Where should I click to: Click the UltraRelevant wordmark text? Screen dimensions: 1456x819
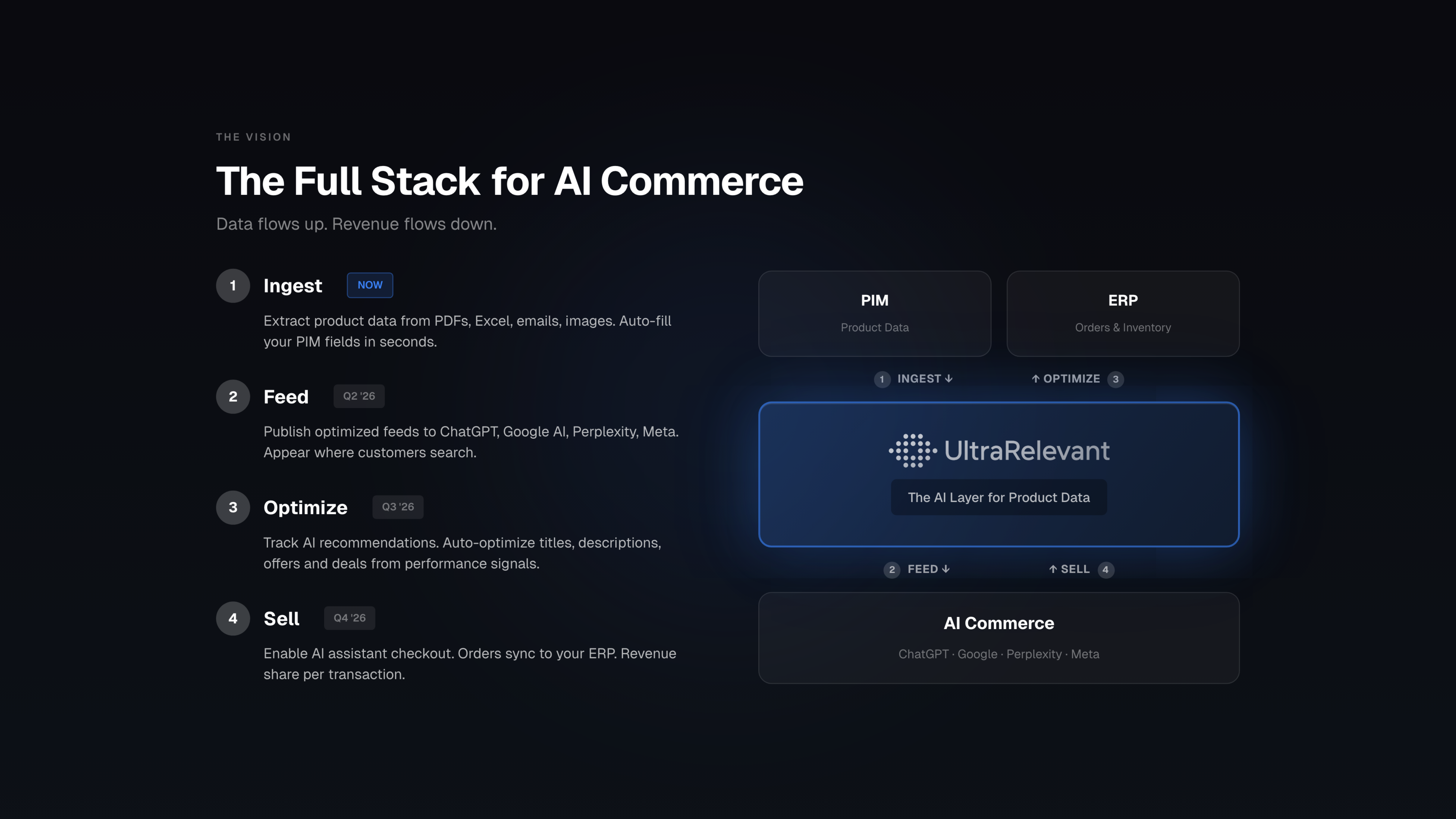pos(1026,450)
